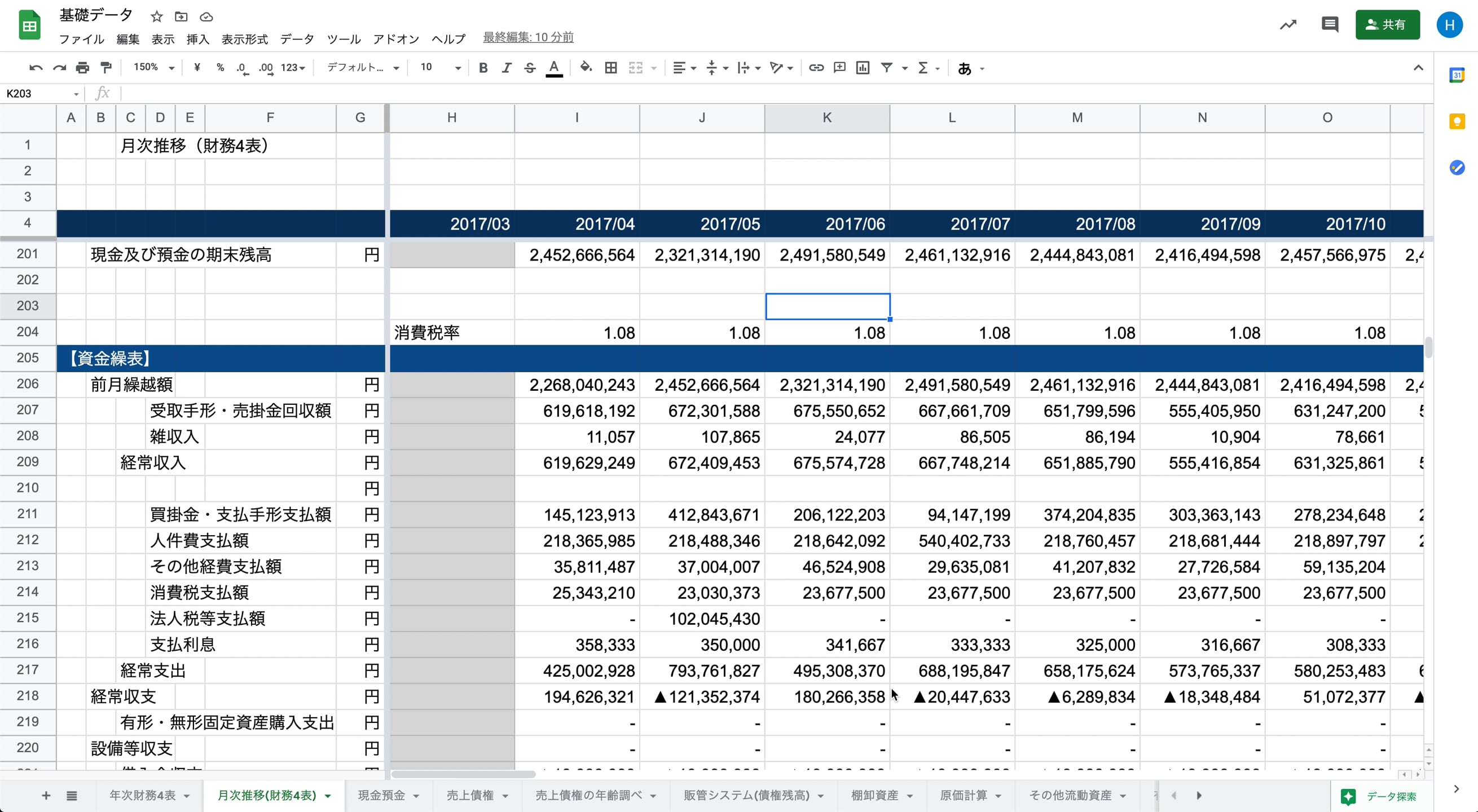This screenshot has width=1478, height=812.
Task: Open comment history icon
Action: (1330, 24)
